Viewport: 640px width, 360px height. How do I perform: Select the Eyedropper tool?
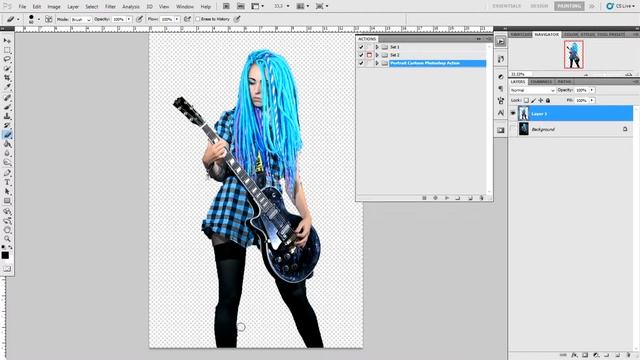[7, 87]
